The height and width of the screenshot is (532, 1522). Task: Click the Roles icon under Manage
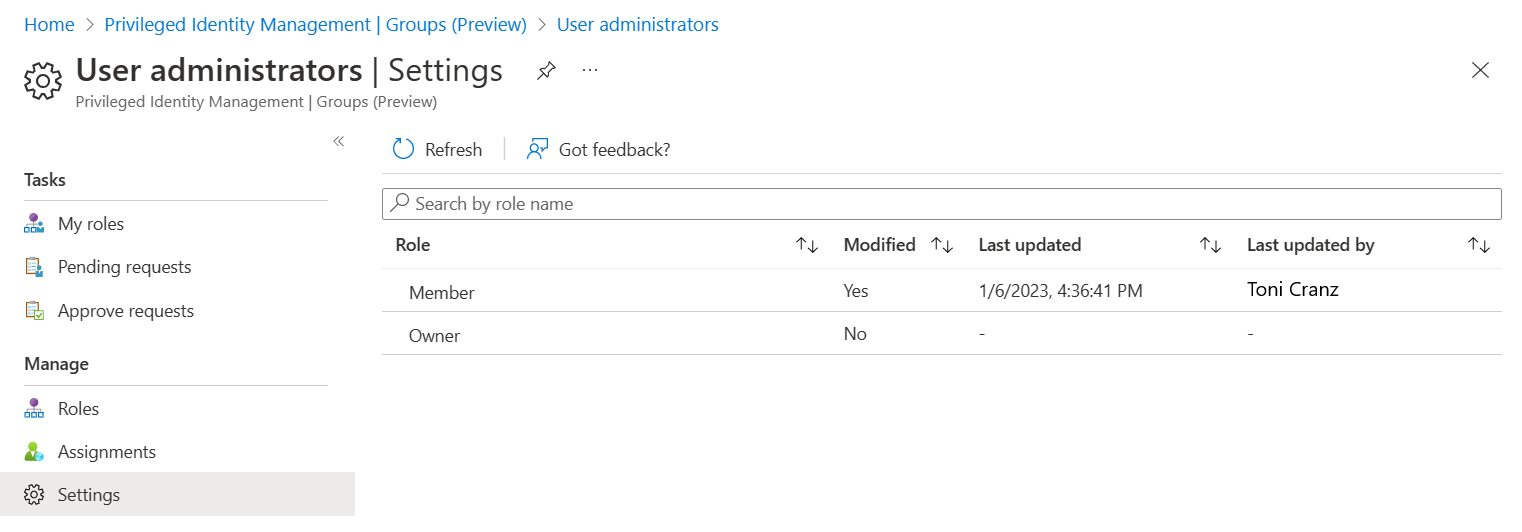[35, 409]
